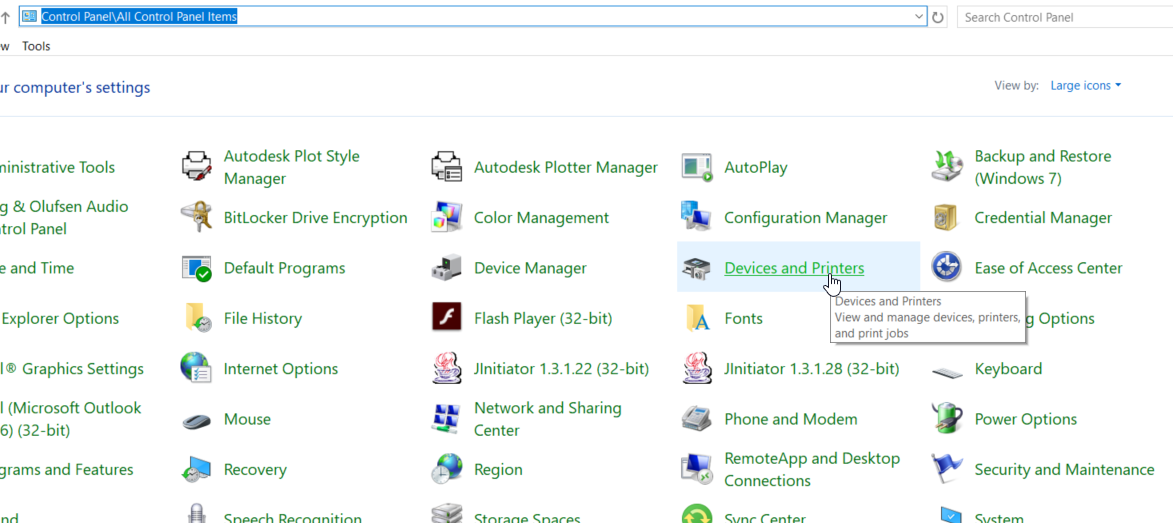The width and height of the screenshot is (1173, 523).
Task: Click the Network and Sharing Center icon
Action: [446, 419]
